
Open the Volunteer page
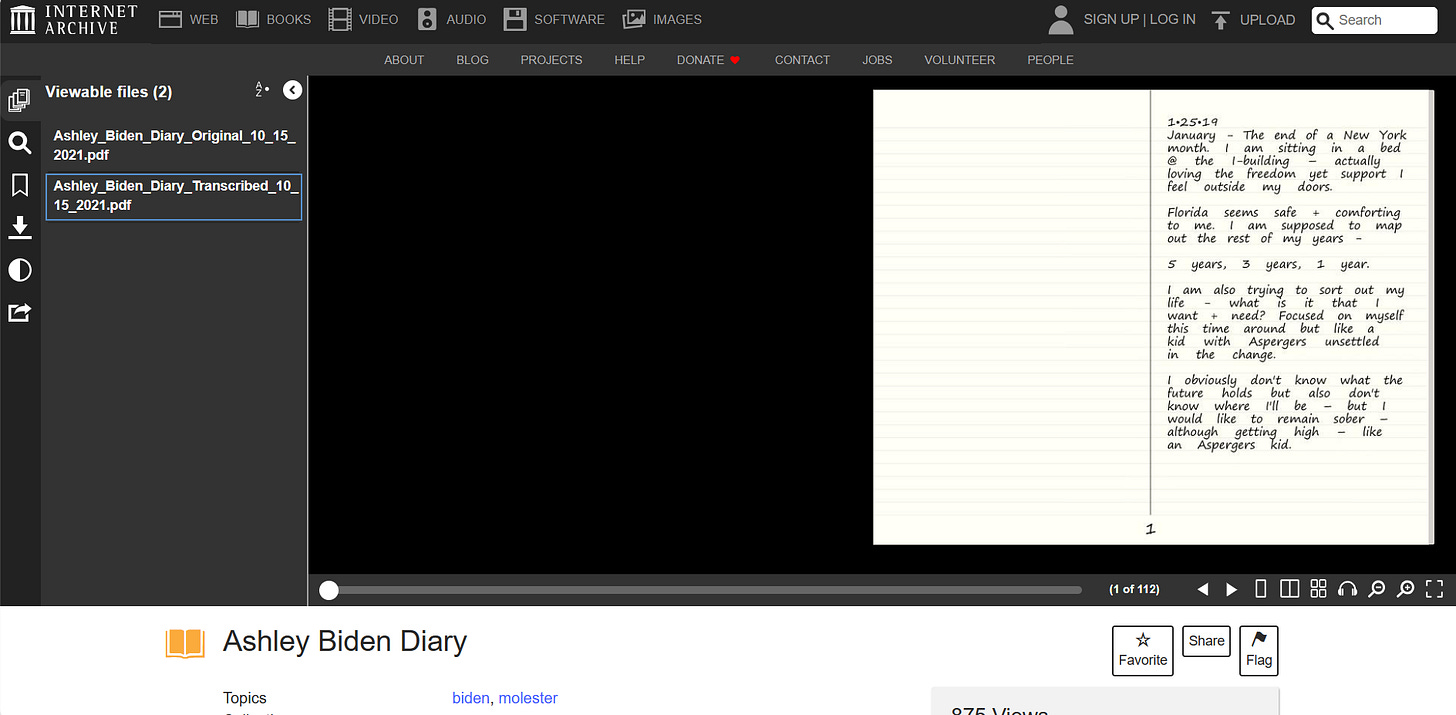(959, 60)
